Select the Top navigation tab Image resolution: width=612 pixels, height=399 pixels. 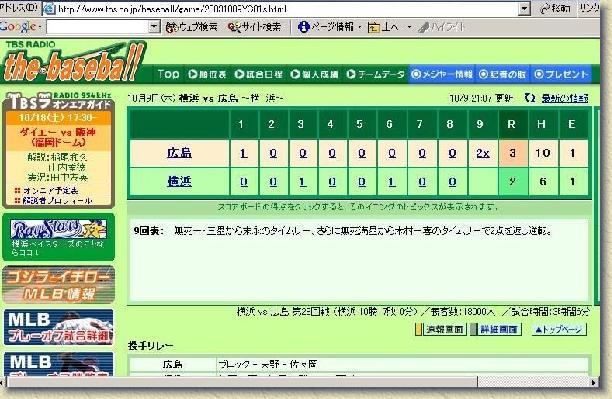click(168, 74)
